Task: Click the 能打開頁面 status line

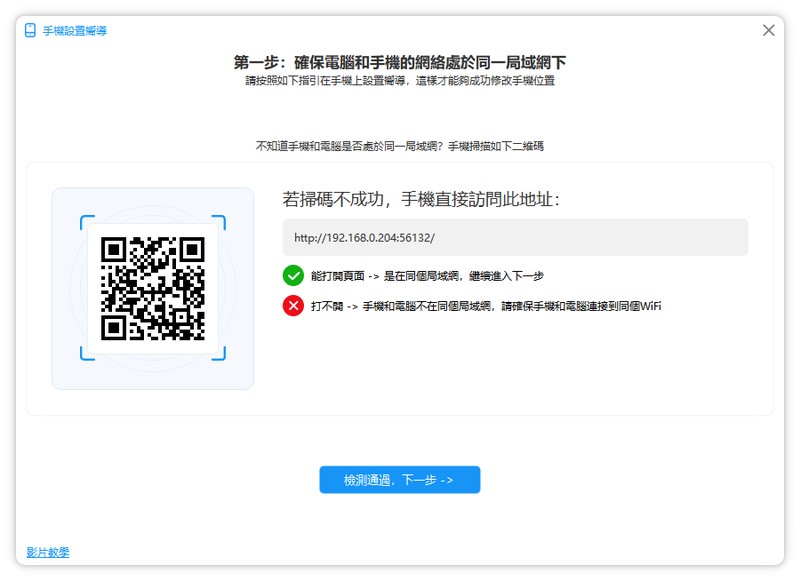Action: click(427, 276)
